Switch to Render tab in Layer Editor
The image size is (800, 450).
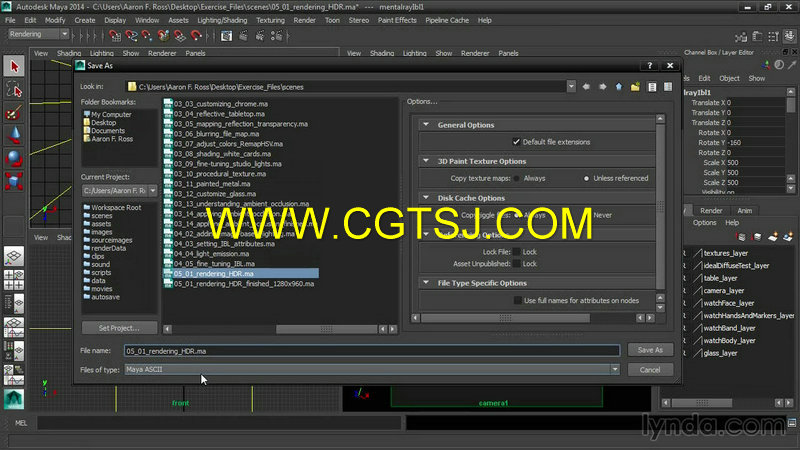(711, 210)
